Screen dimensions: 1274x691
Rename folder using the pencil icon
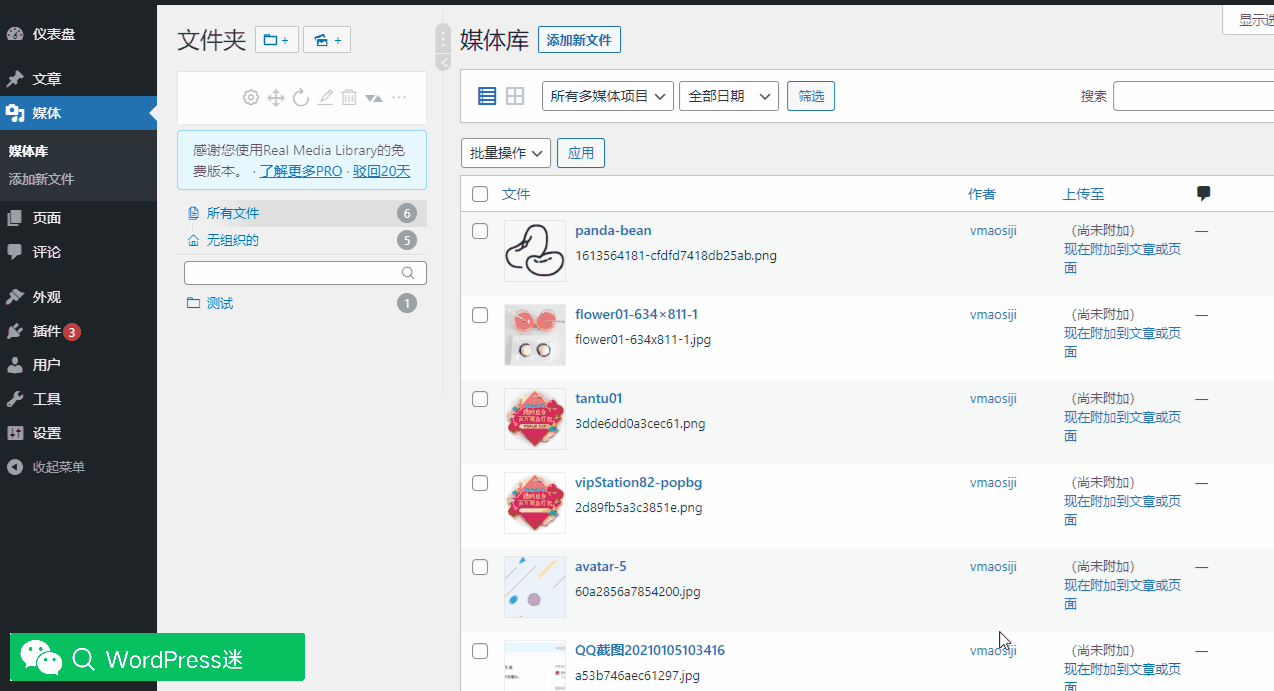tap(324, 97)
